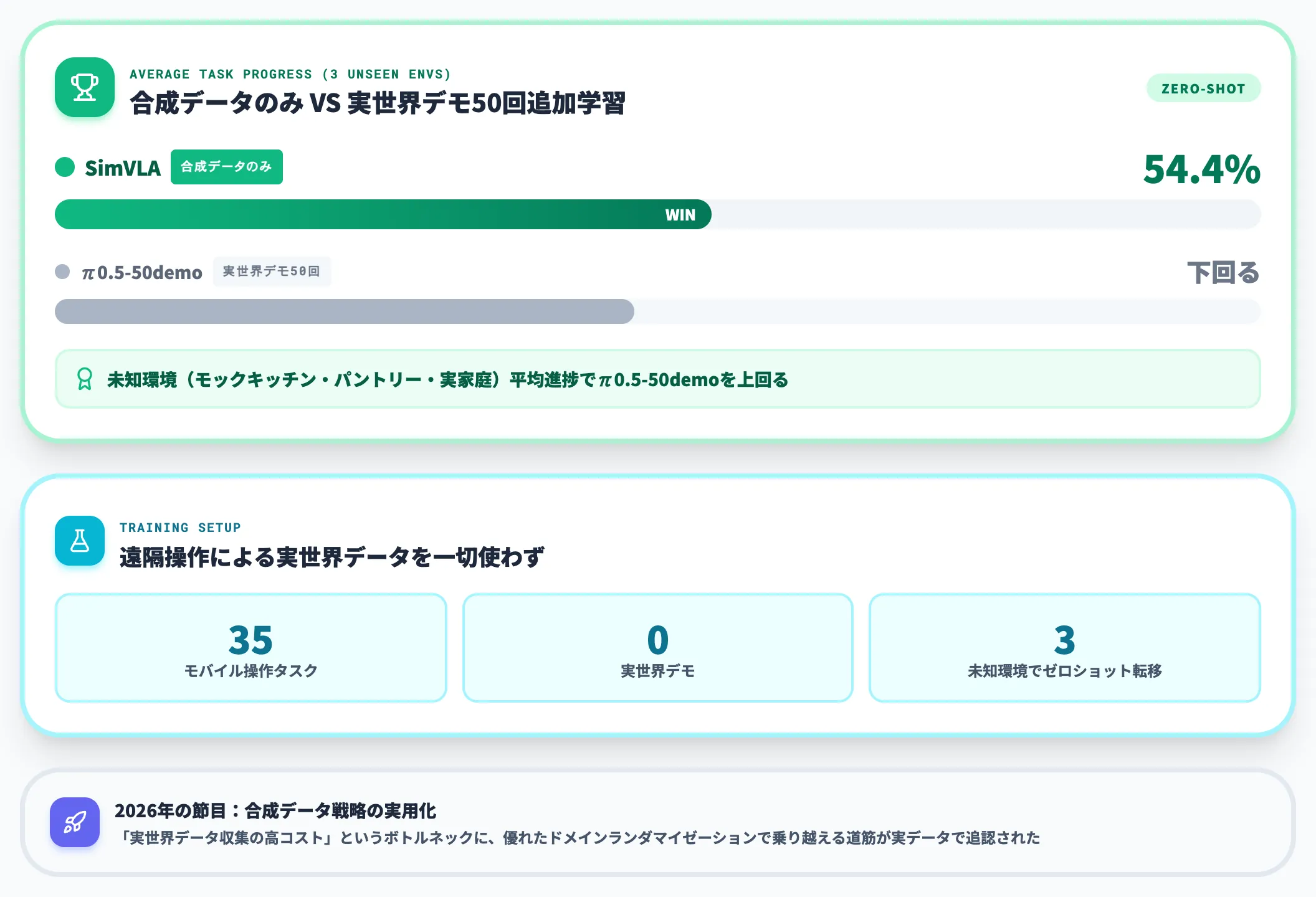Click the heading 遠隔操作による実世界データを一切使わず
Image resolution: width=1316 pixels, height=897 pixels.
click(x=332, y=557)
